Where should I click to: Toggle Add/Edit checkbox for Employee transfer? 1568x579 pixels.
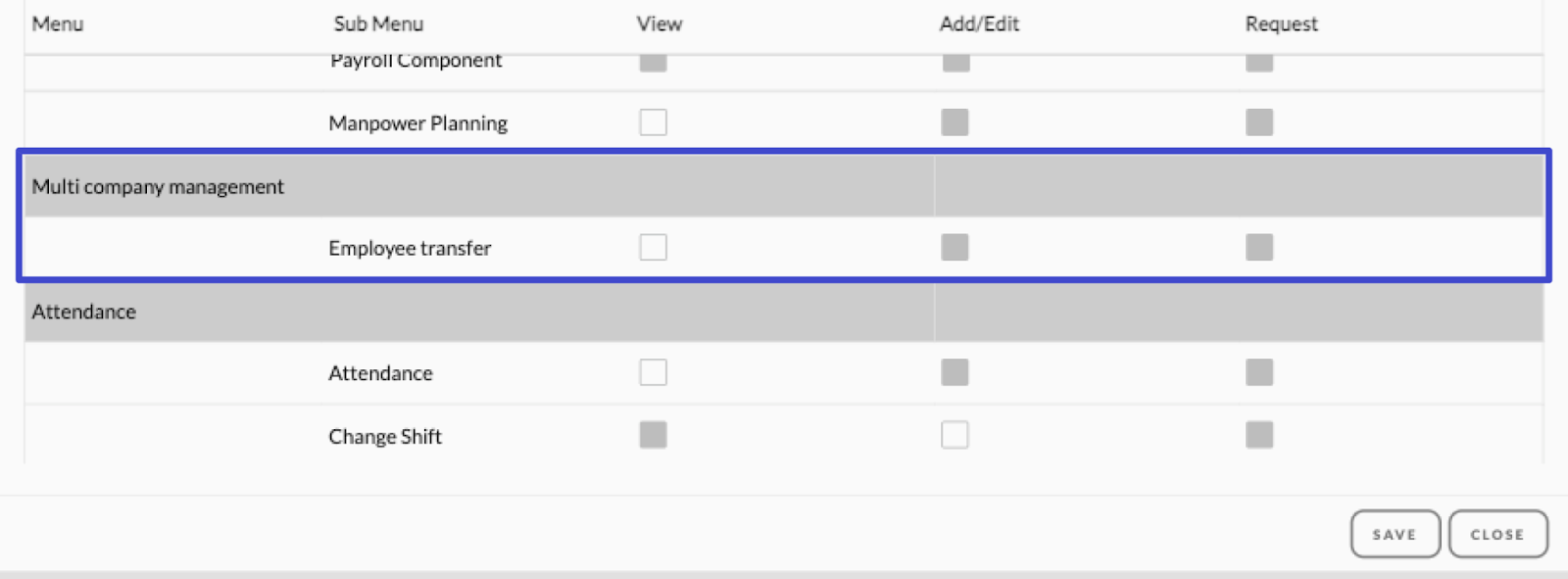pyautogui.click(x=955, y=247)
